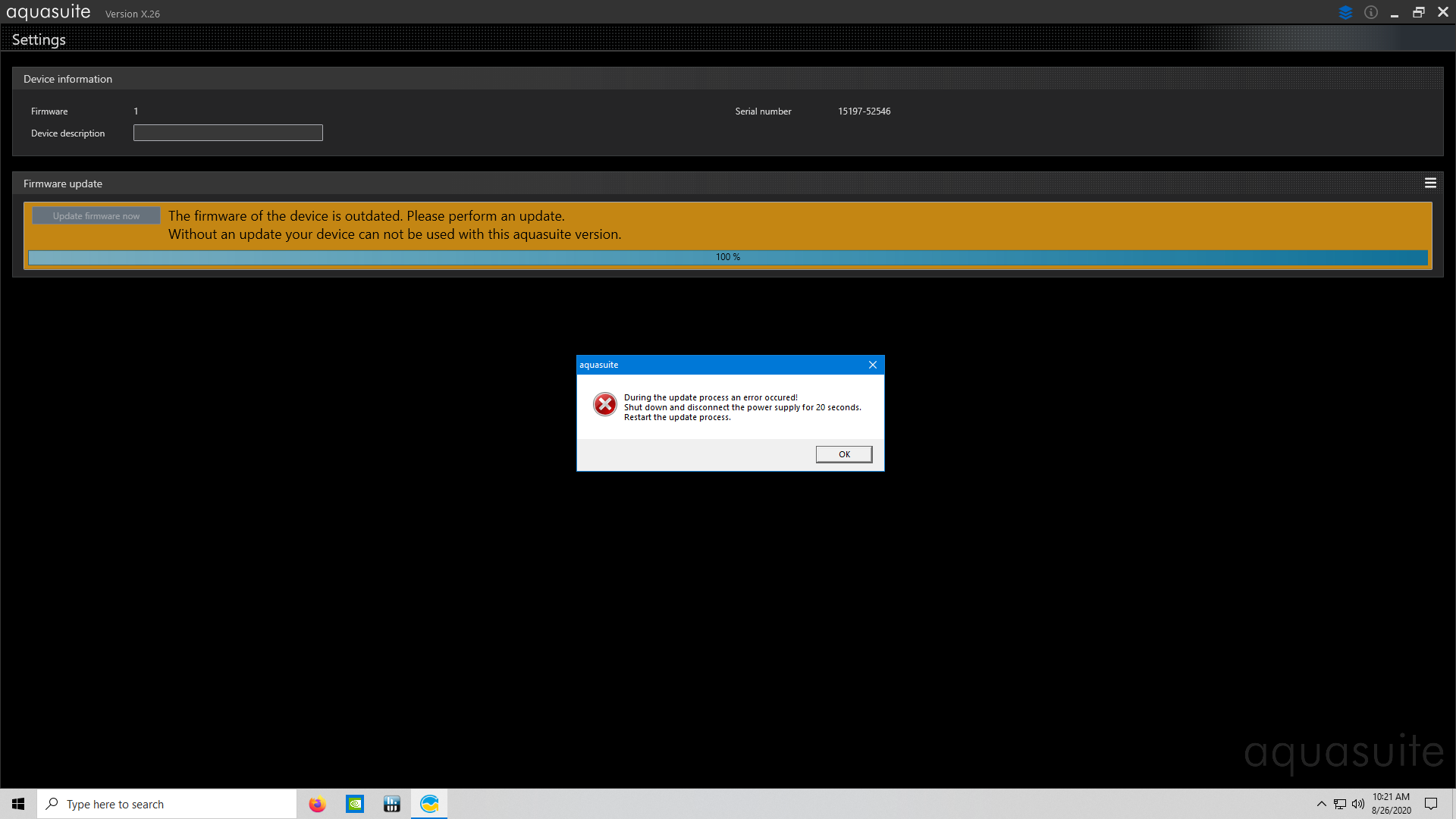The height and width of the screenshot is (819, 1456).
Task: Open the Firmware update hamburger menu
Action: (x=1430, y=184)
